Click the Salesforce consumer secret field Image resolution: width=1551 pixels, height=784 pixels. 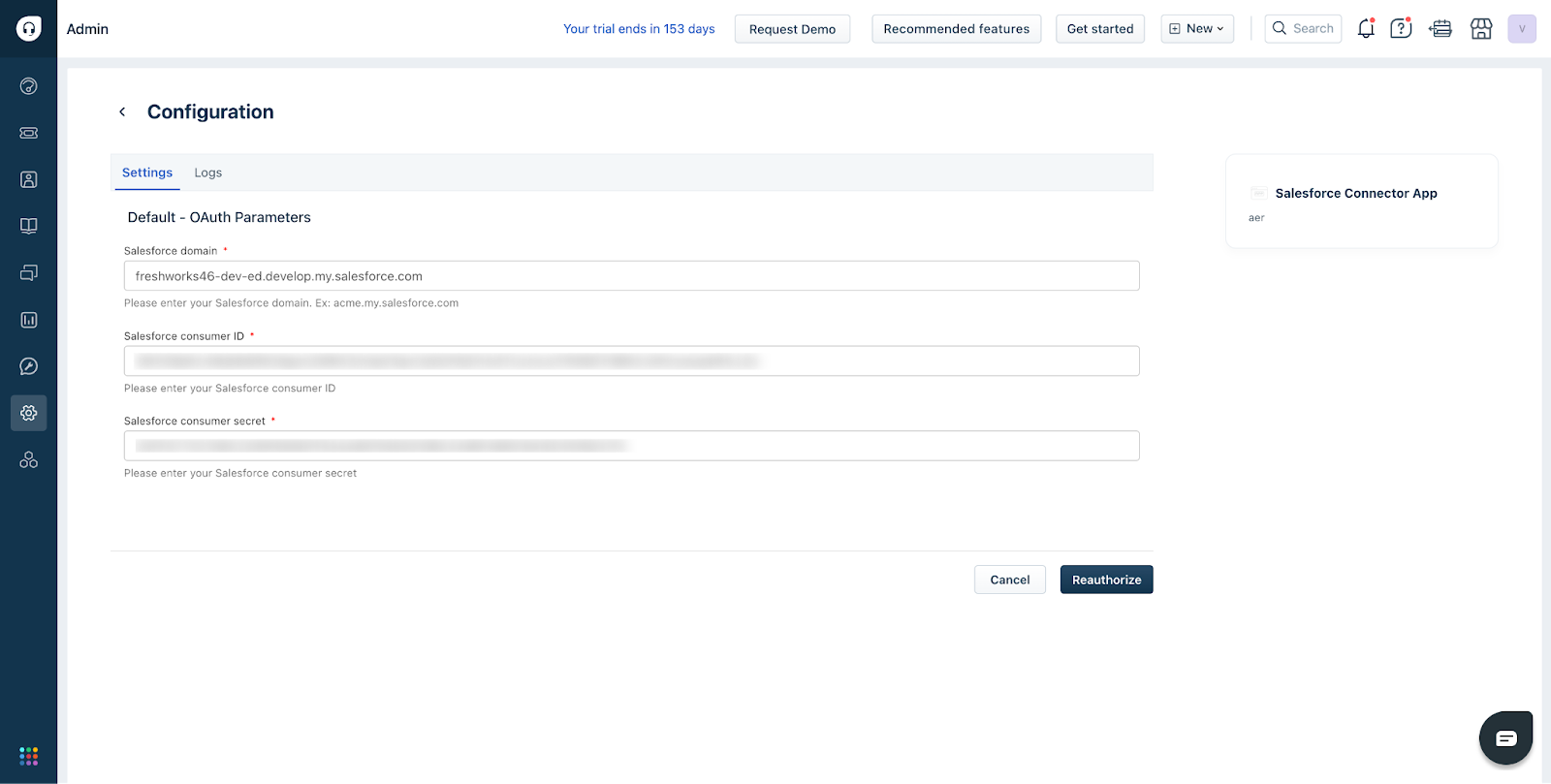pos(632,446)
